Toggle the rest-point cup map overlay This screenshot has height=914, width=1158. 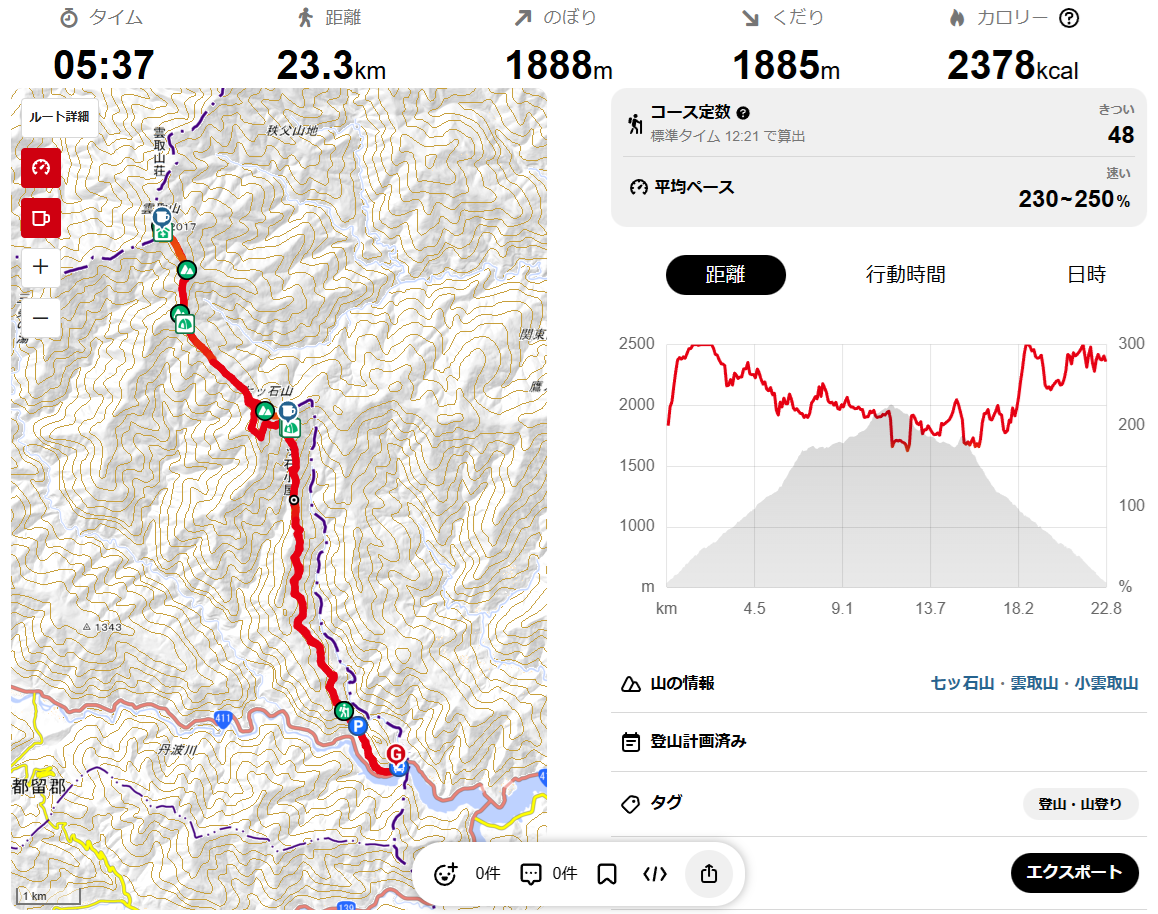(x=41, y=217)
